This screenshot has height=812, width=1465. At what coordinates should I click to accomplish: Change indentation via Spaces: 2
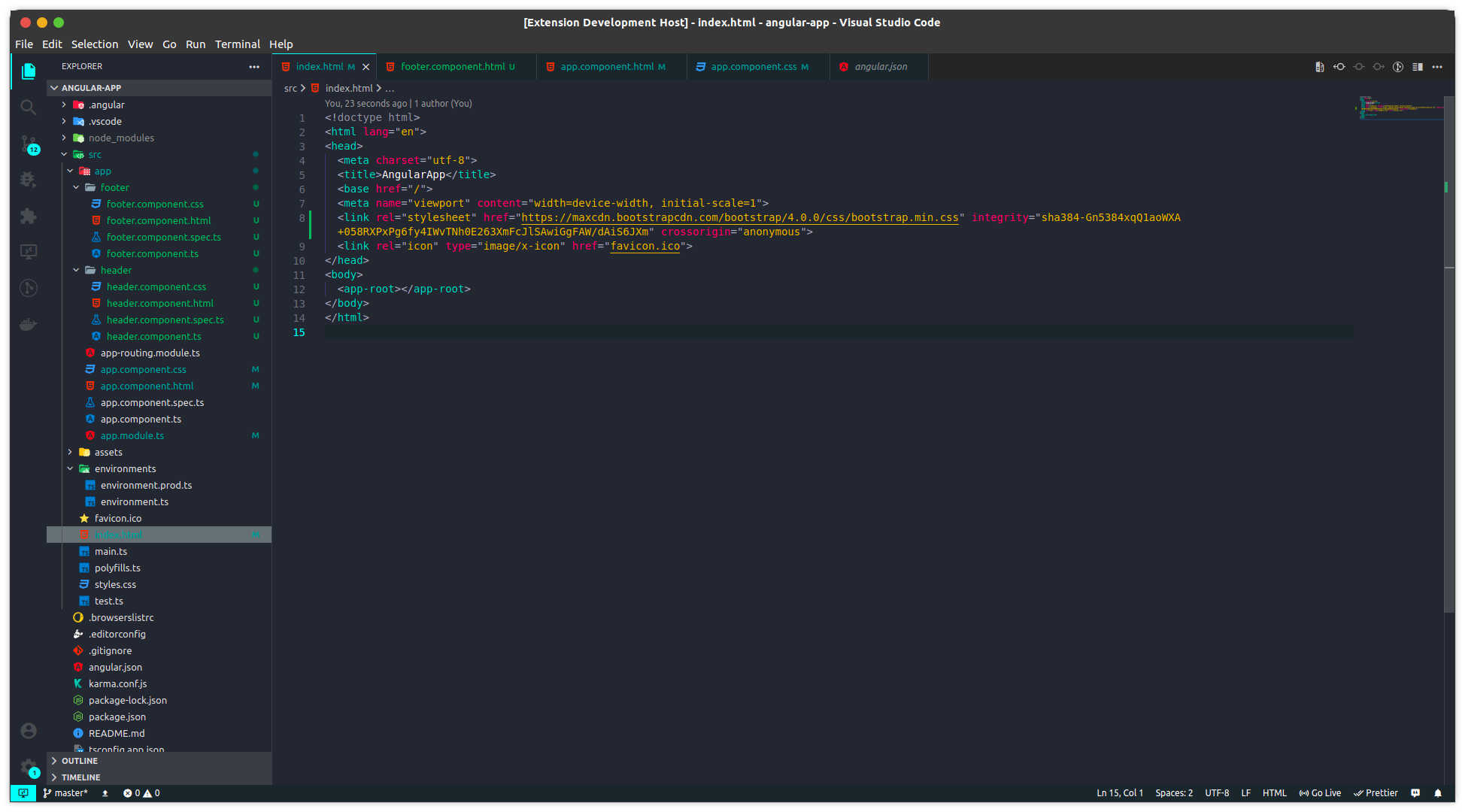point(1174,793)
